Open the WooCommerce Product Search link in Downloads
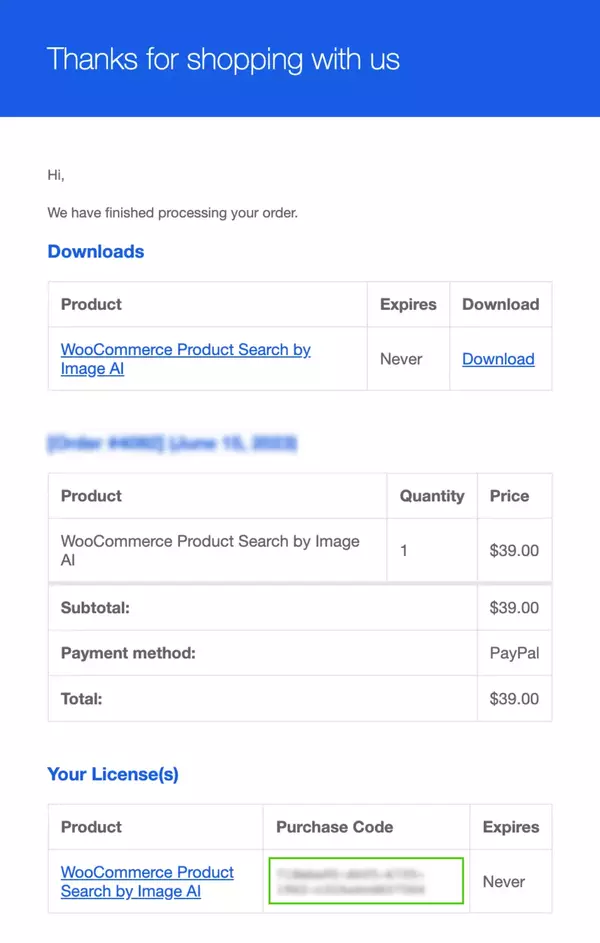This screenshot has height=943, width=600. [185, 359]
